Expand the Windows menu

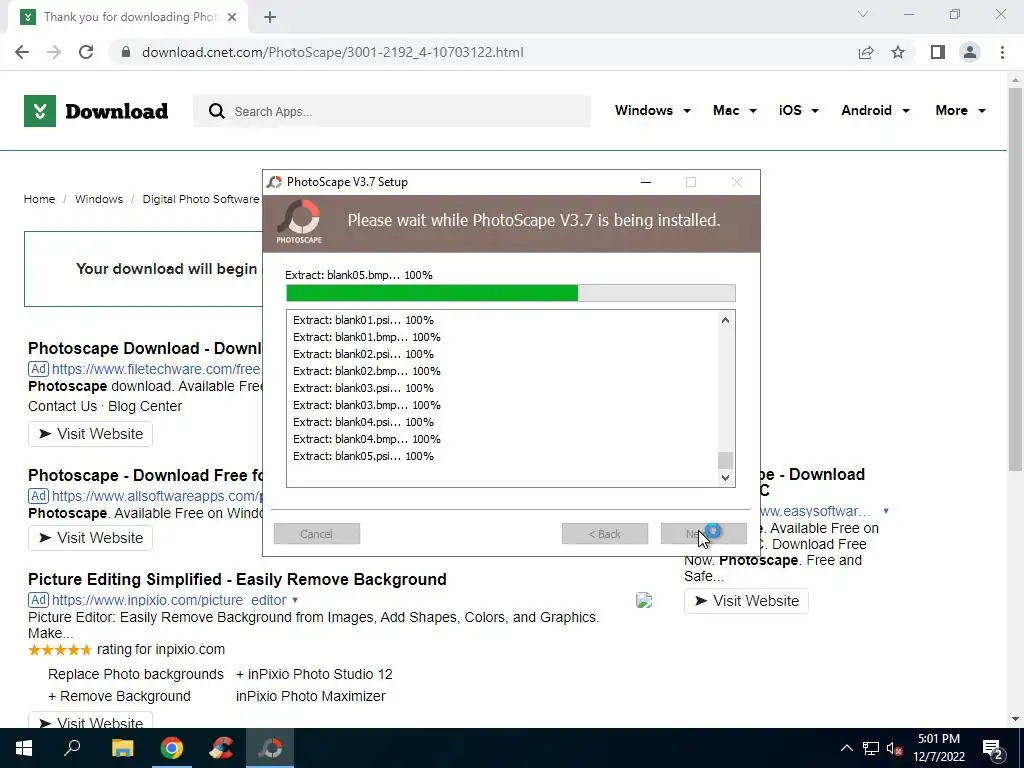[x=653, y=110]
